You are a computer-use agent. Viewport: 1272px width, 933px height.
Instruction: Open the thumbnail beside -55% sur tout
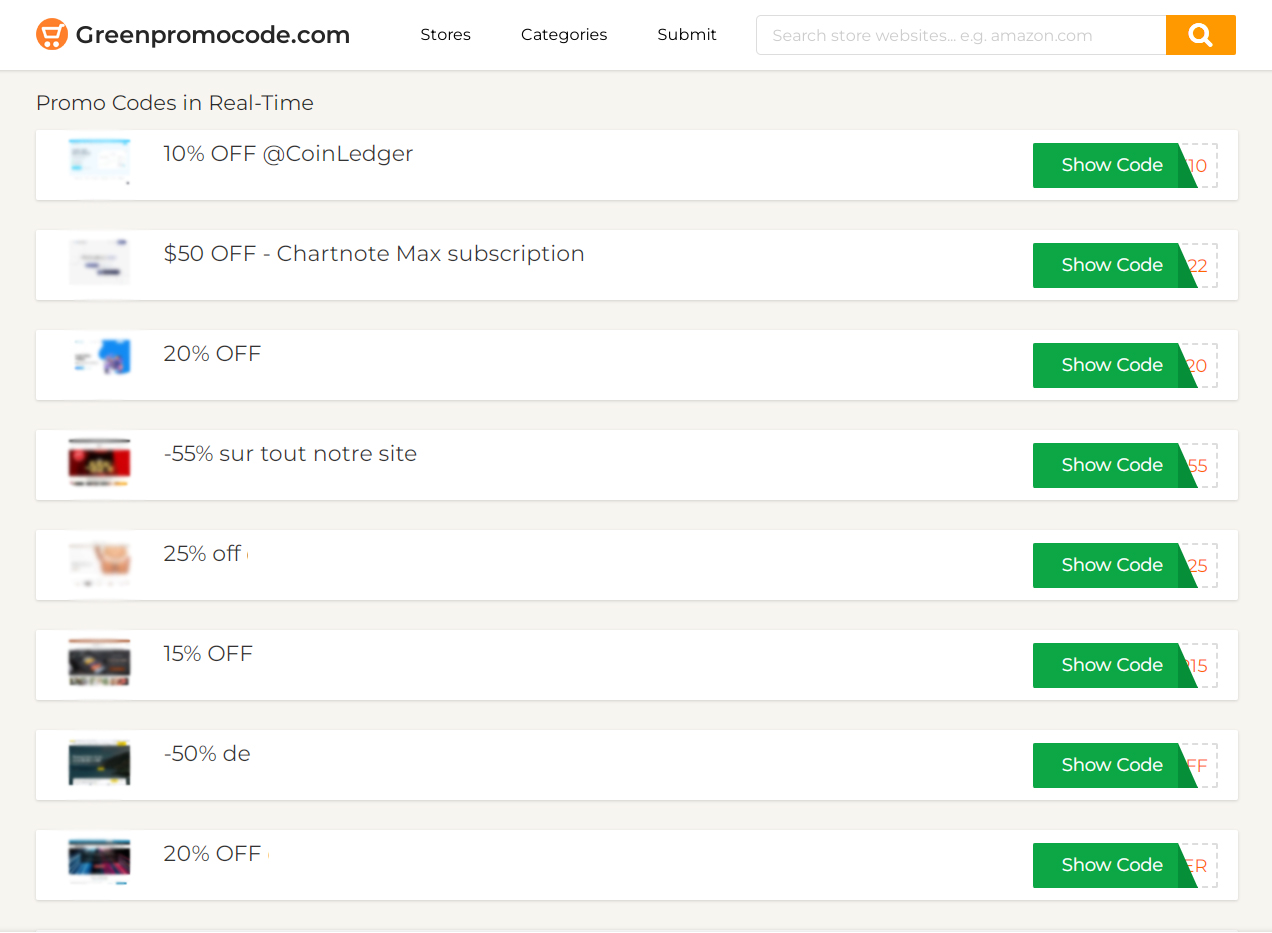(100, 462)
